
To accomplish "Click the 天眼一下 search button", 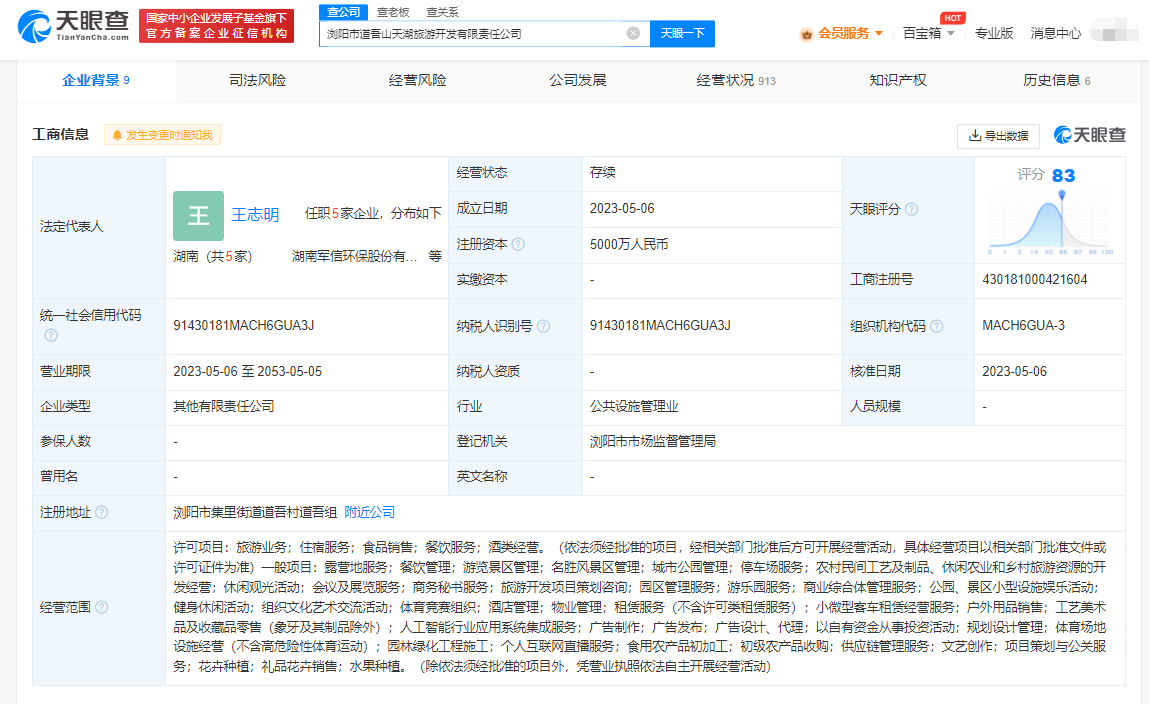I will [x=682, y=33].
